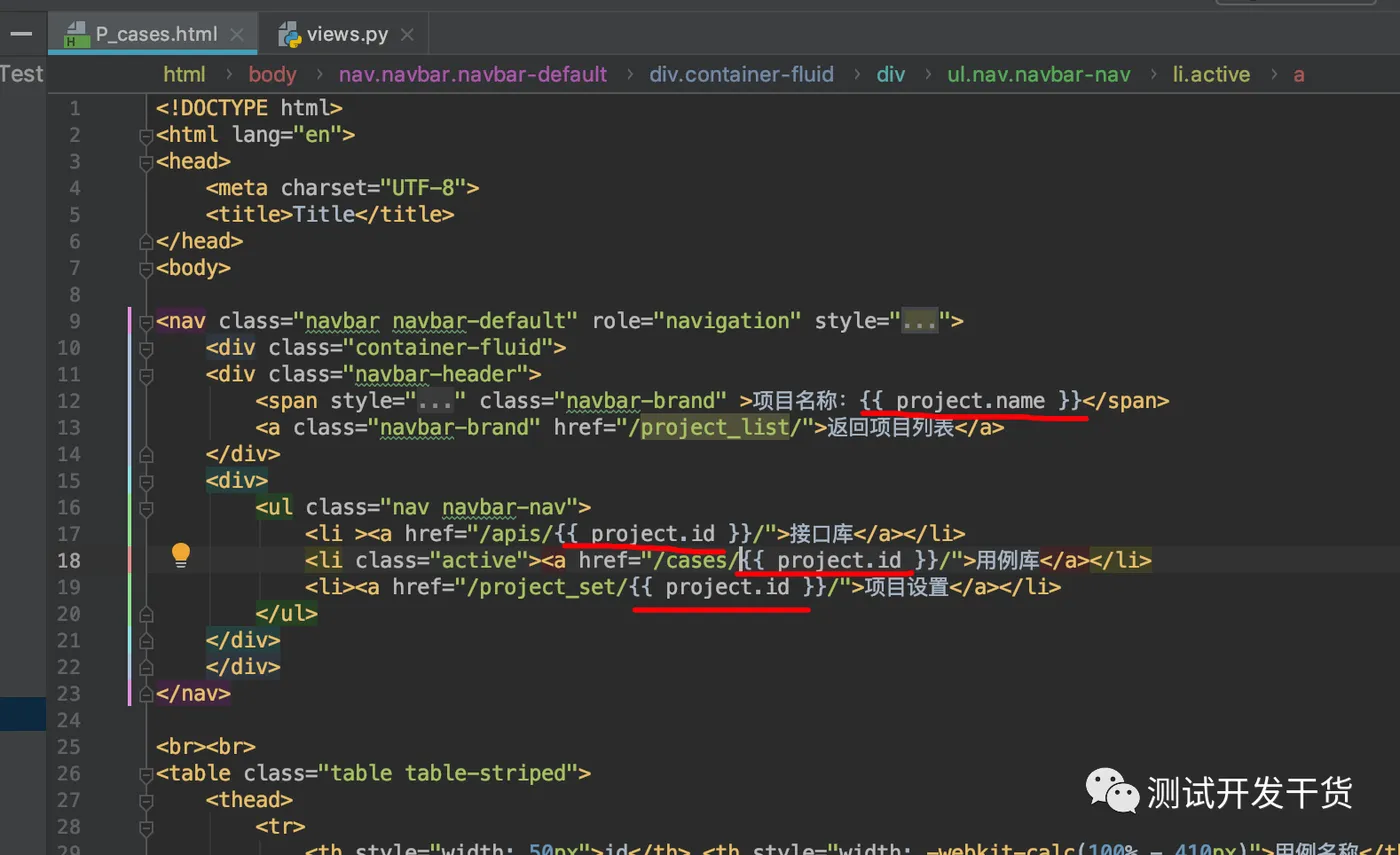Click the HTML file icon on P_cases.html tab
This screenshot has width=1400, height=855.
76,34
